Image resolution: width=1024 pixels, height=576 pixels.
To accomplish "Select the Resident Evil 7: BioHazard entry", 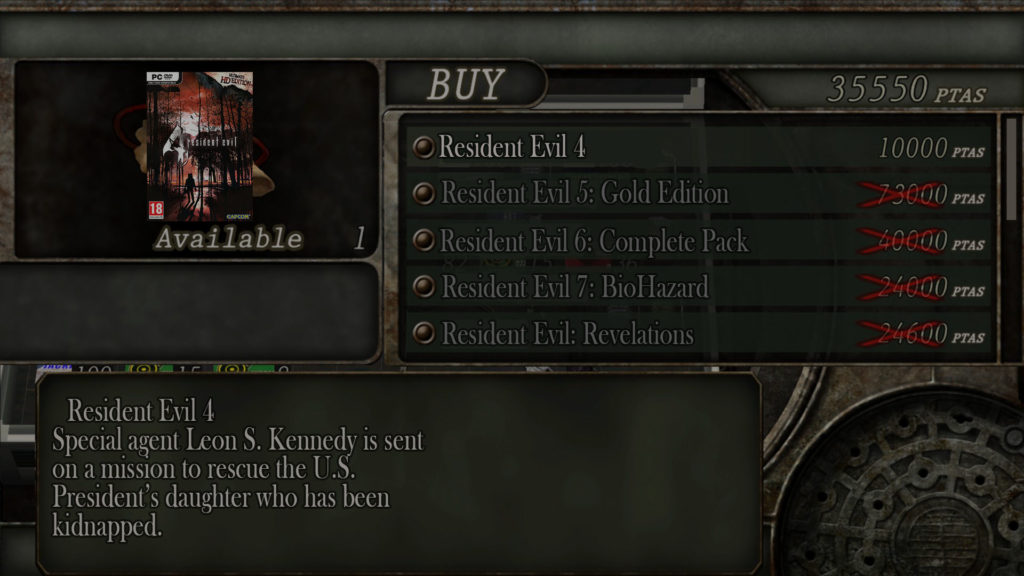I will pyautogui.click(x=699, y=287).
